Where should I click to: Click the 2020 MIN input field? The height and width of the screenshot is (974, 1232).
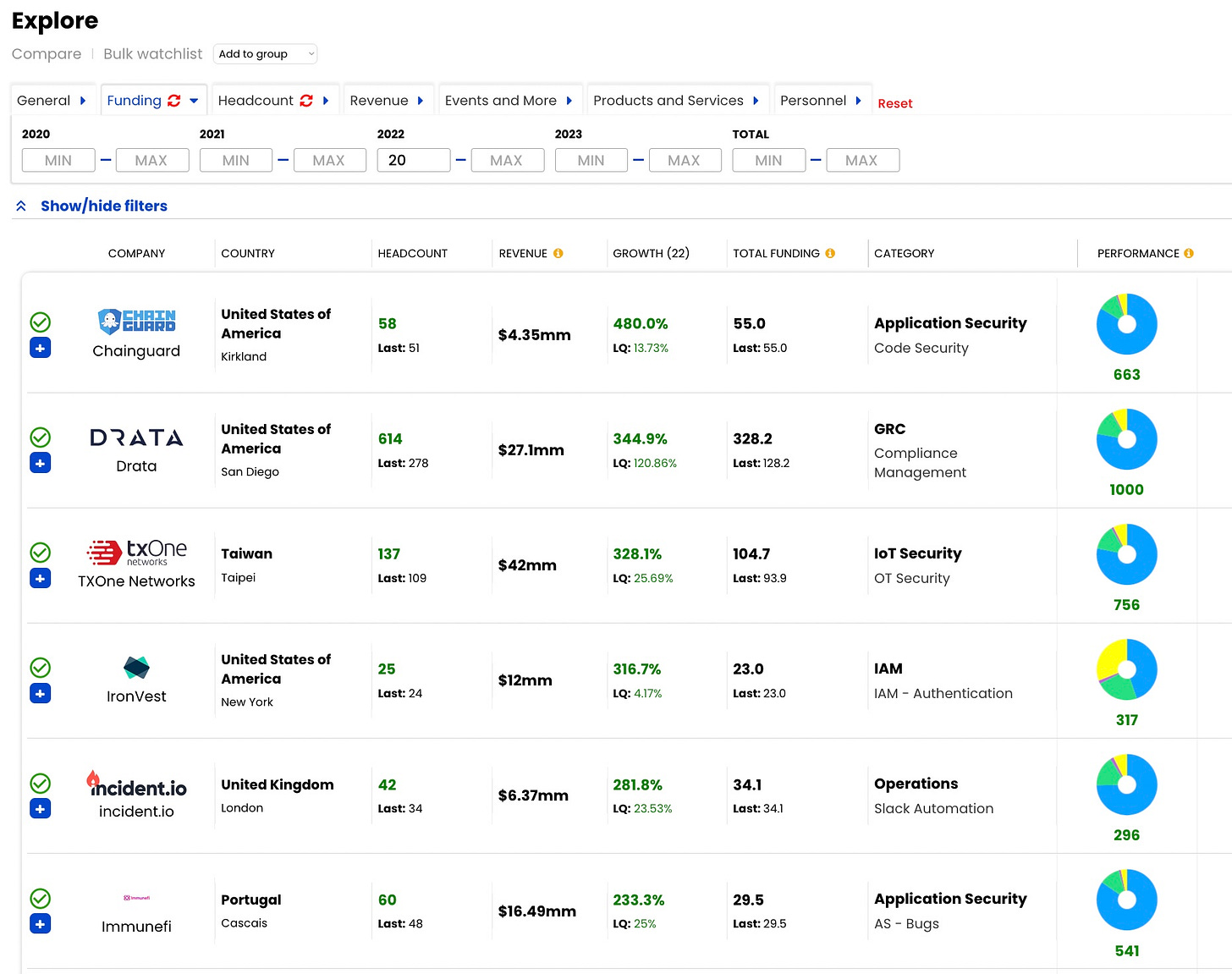58,160
